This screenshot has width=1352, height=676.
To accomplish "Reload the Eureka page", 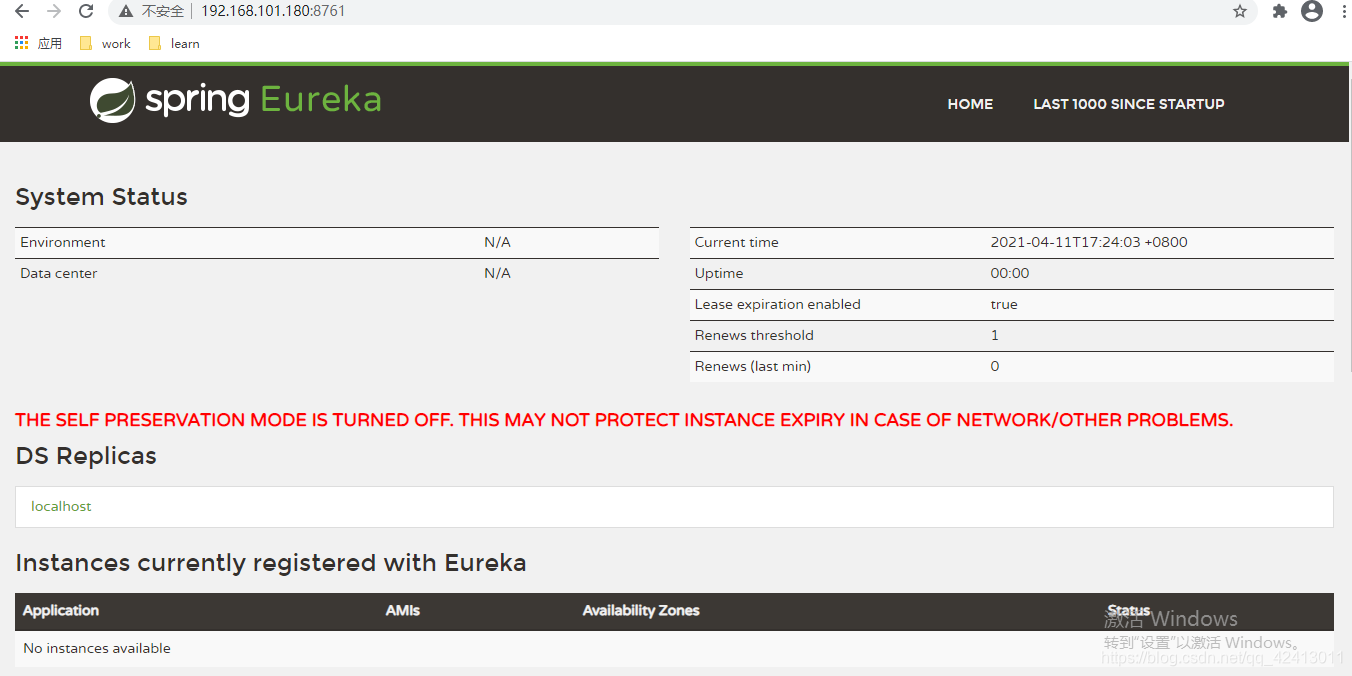I will [86, 11].
